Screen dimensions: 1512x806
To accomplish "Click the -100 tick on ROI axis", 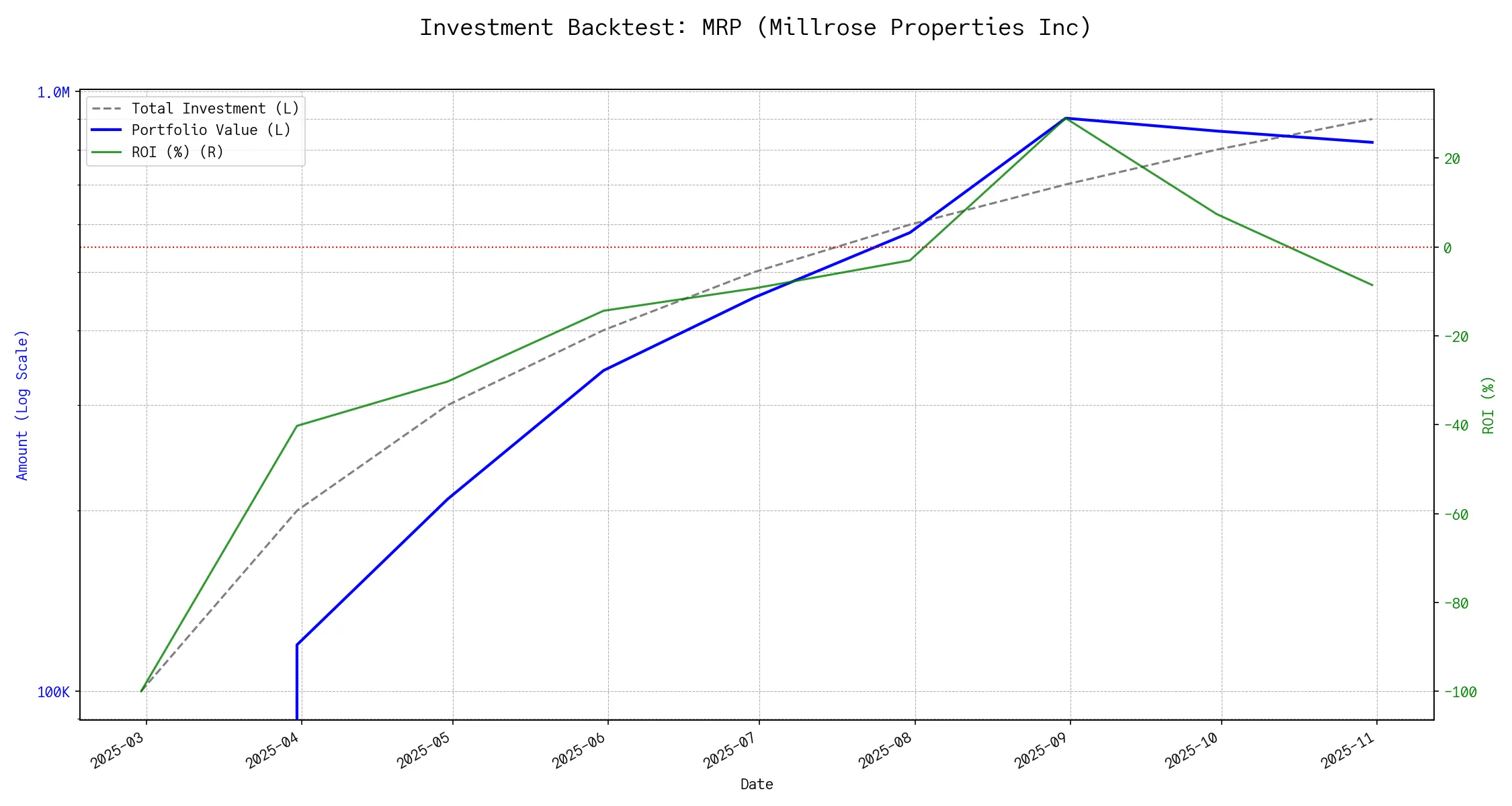I will tap(1460, 692).
